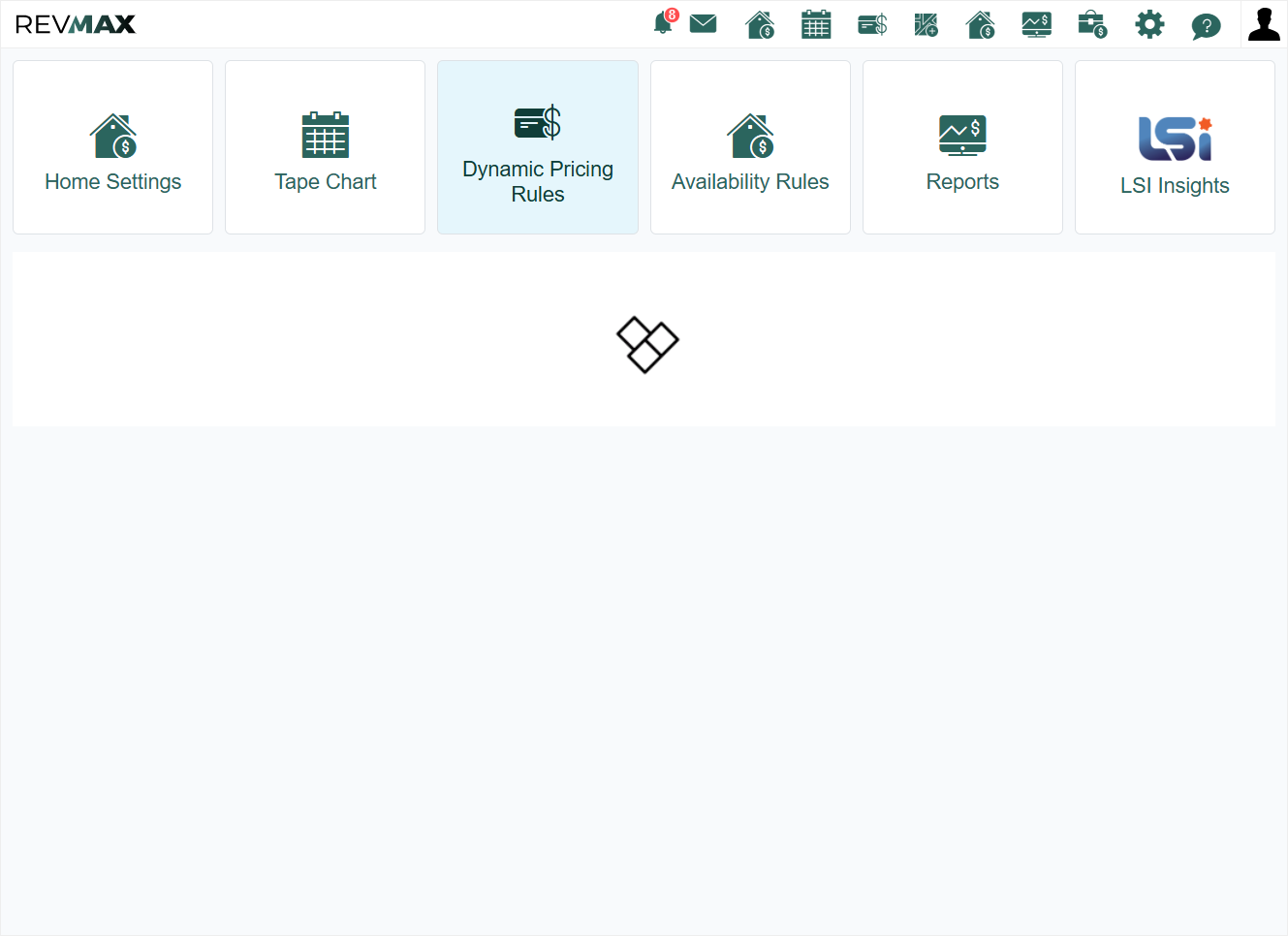Open notifications bell with 8 badge
Image resolution: width=1288 pixels, height=936 pixels.
pos(665,22)
